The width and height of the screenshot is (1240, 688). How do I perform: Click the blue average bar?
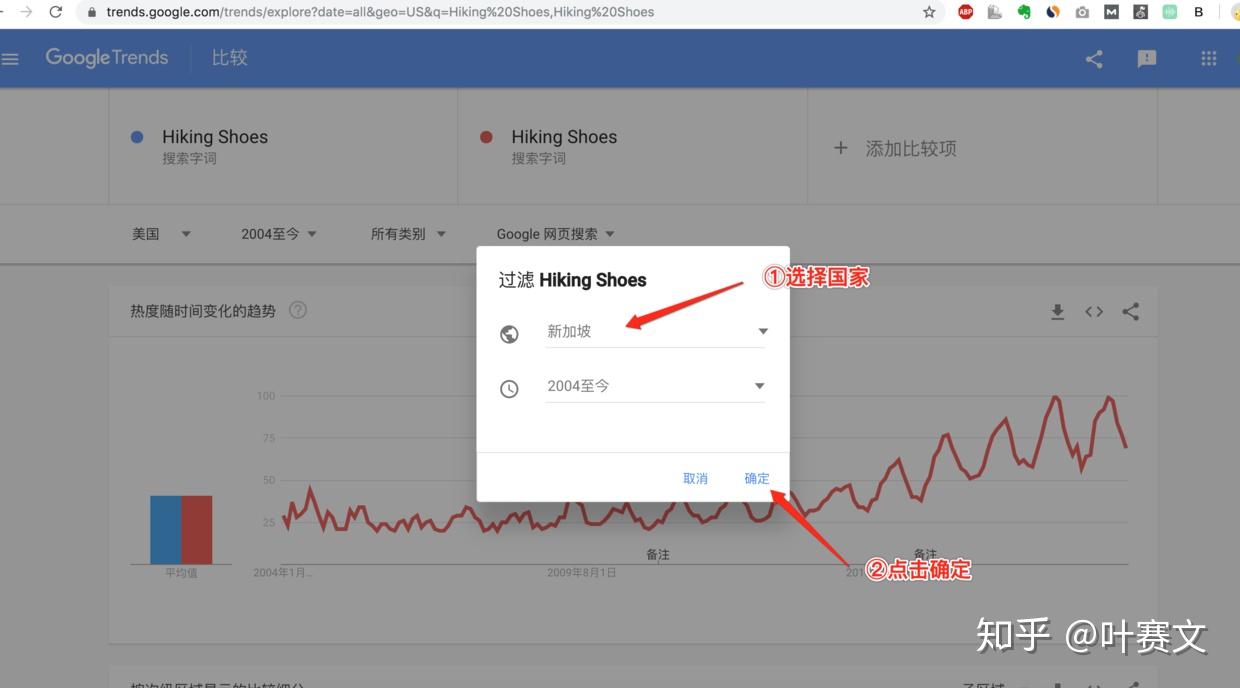[x=166, y=529]
